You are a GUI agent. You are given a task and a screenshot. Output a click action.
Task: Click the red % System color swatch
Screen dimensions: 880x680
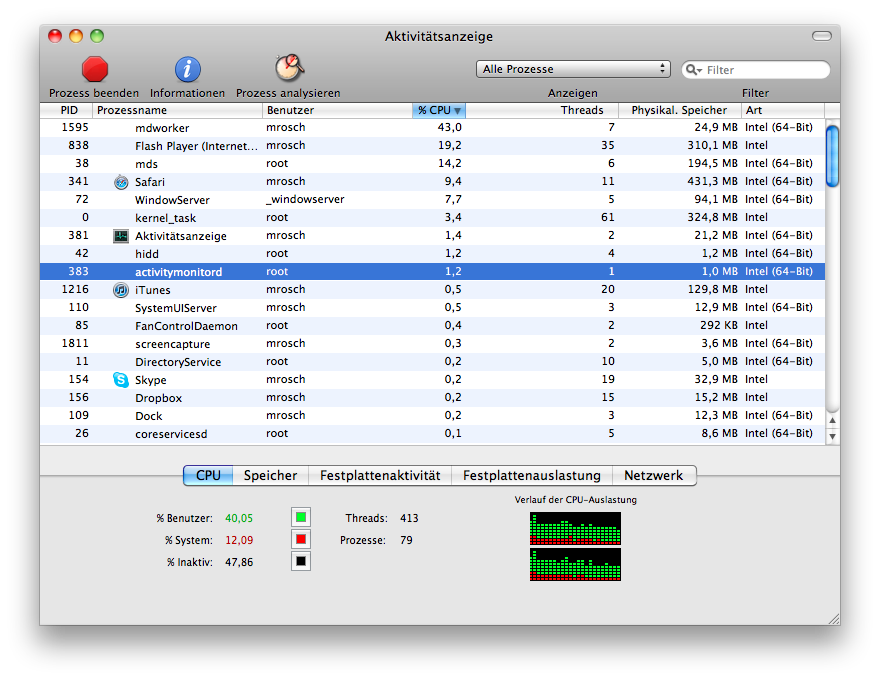pyautogui.click(x=301, y=539)
